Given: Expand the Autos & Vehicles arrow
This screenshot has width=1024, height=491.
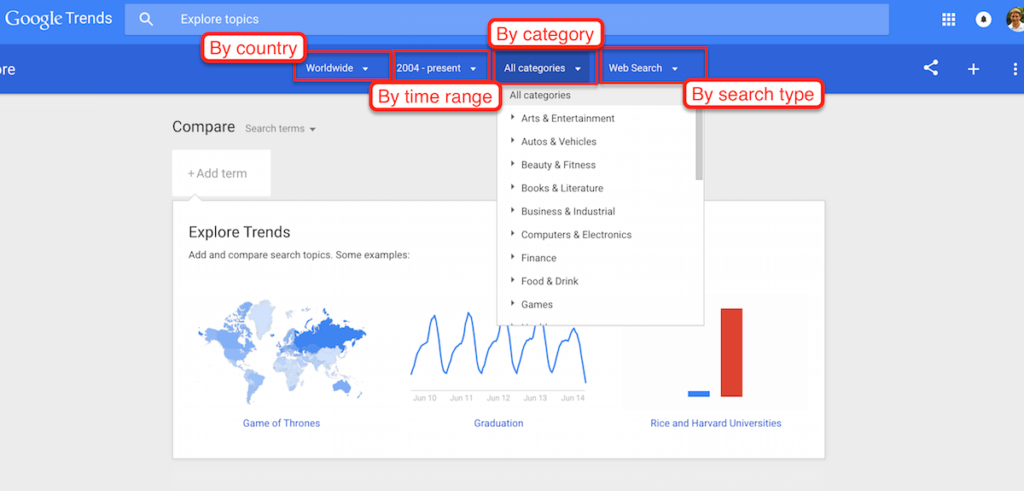Looking at the screenshot, I should pos(513,141).
